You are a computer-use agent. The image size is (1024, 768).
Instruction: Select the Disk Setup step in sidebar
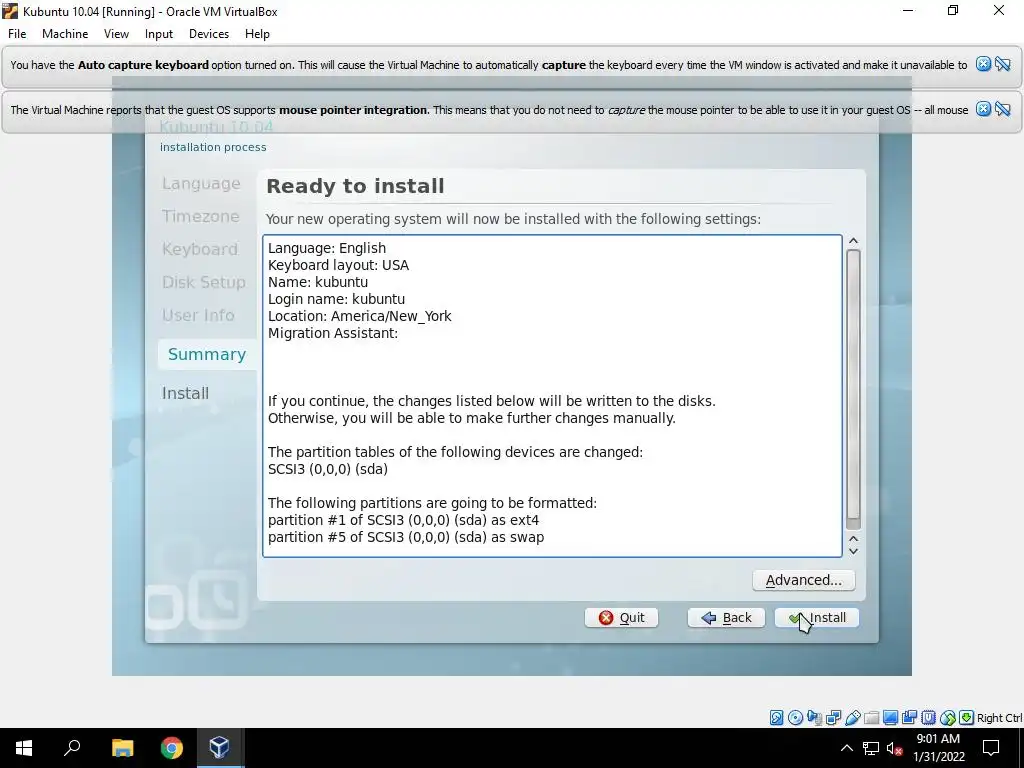pos(204,282)
